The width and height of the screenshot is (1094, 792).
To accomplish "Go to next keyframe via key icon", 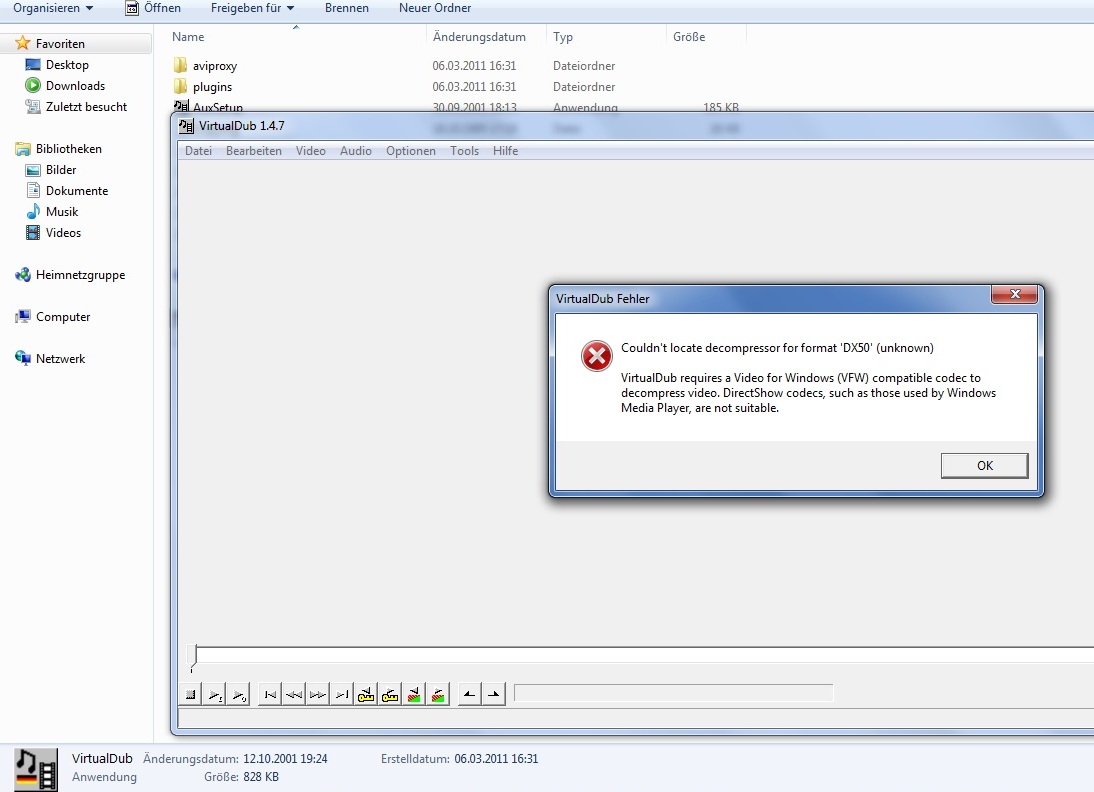I will 390,694.
